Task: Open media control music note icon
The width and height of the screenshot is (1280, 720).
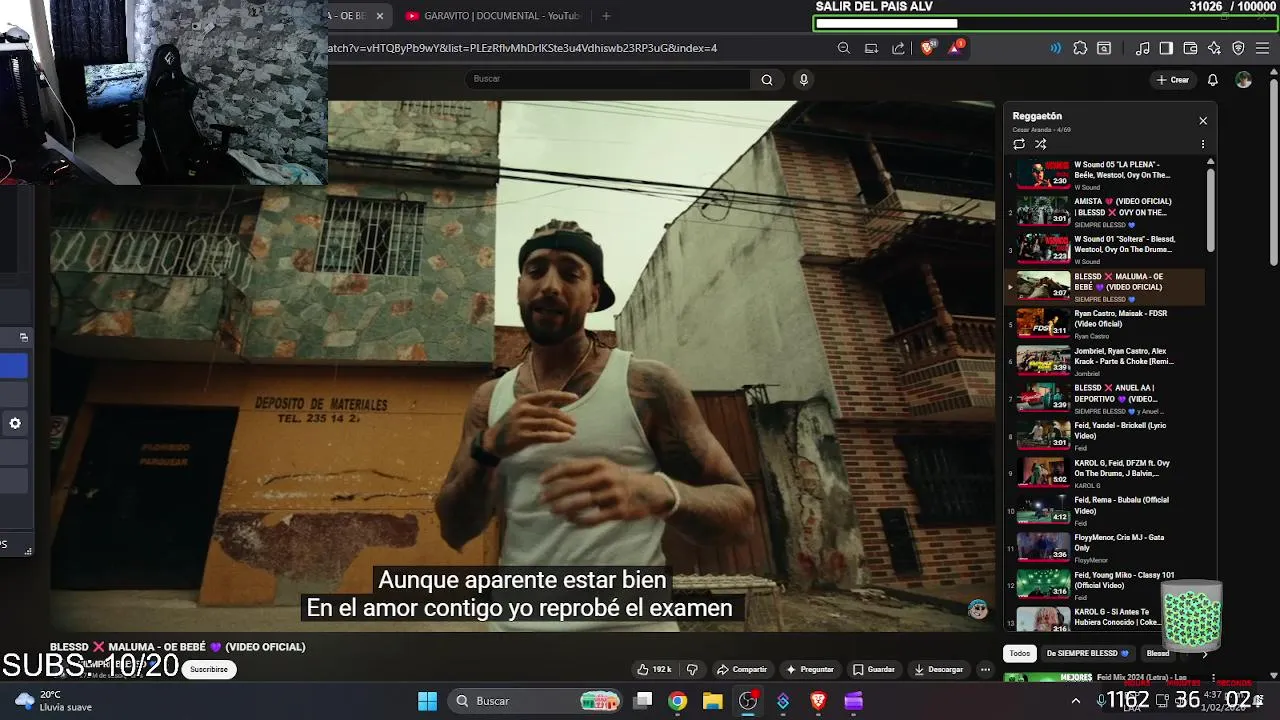Action: tap(1143, 48)
